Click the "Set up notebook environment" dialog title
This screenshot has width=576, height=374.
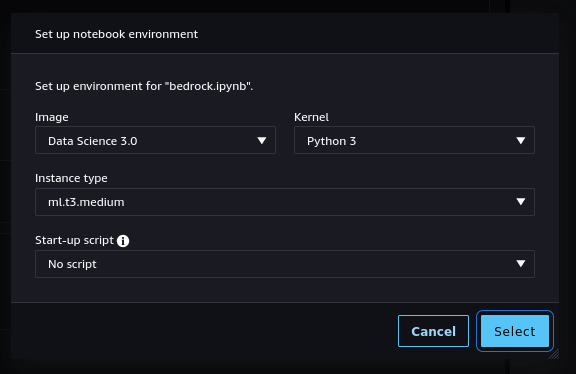coord(116,34)
